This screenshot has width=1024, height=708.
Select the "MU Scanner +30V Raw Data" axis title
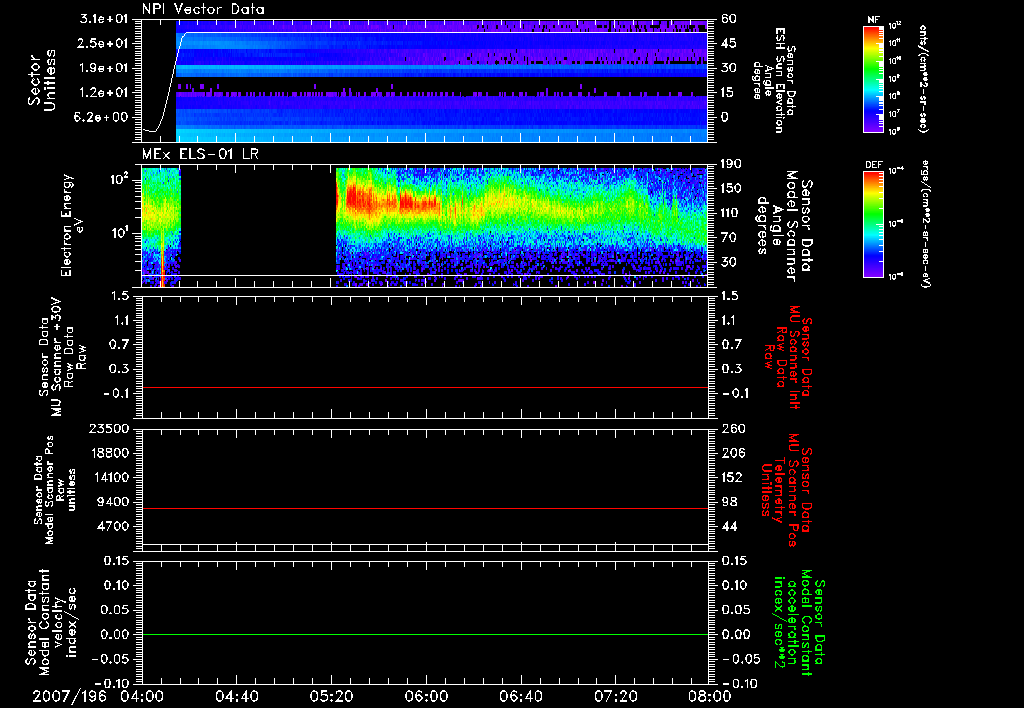coord(61,357)
